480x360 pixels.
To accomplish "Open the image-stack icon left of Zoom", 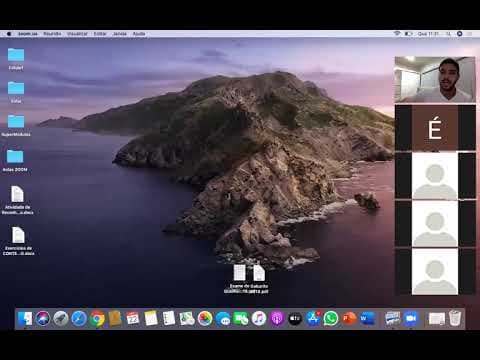I will click(x=393, y=319).
